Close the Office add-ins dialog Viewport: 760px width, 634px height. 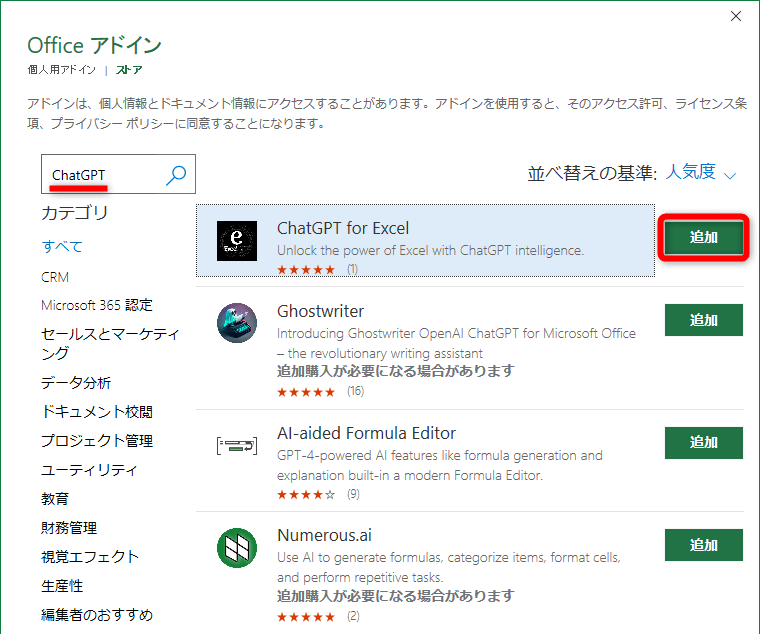point(736,16)
